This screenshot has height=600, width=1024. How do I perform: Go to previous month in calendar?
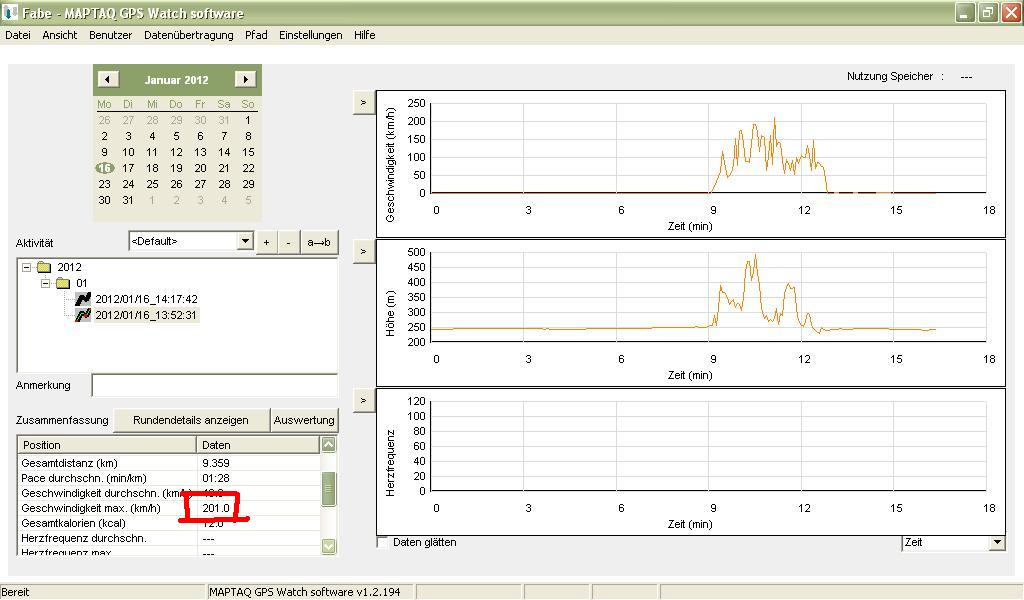108,79
